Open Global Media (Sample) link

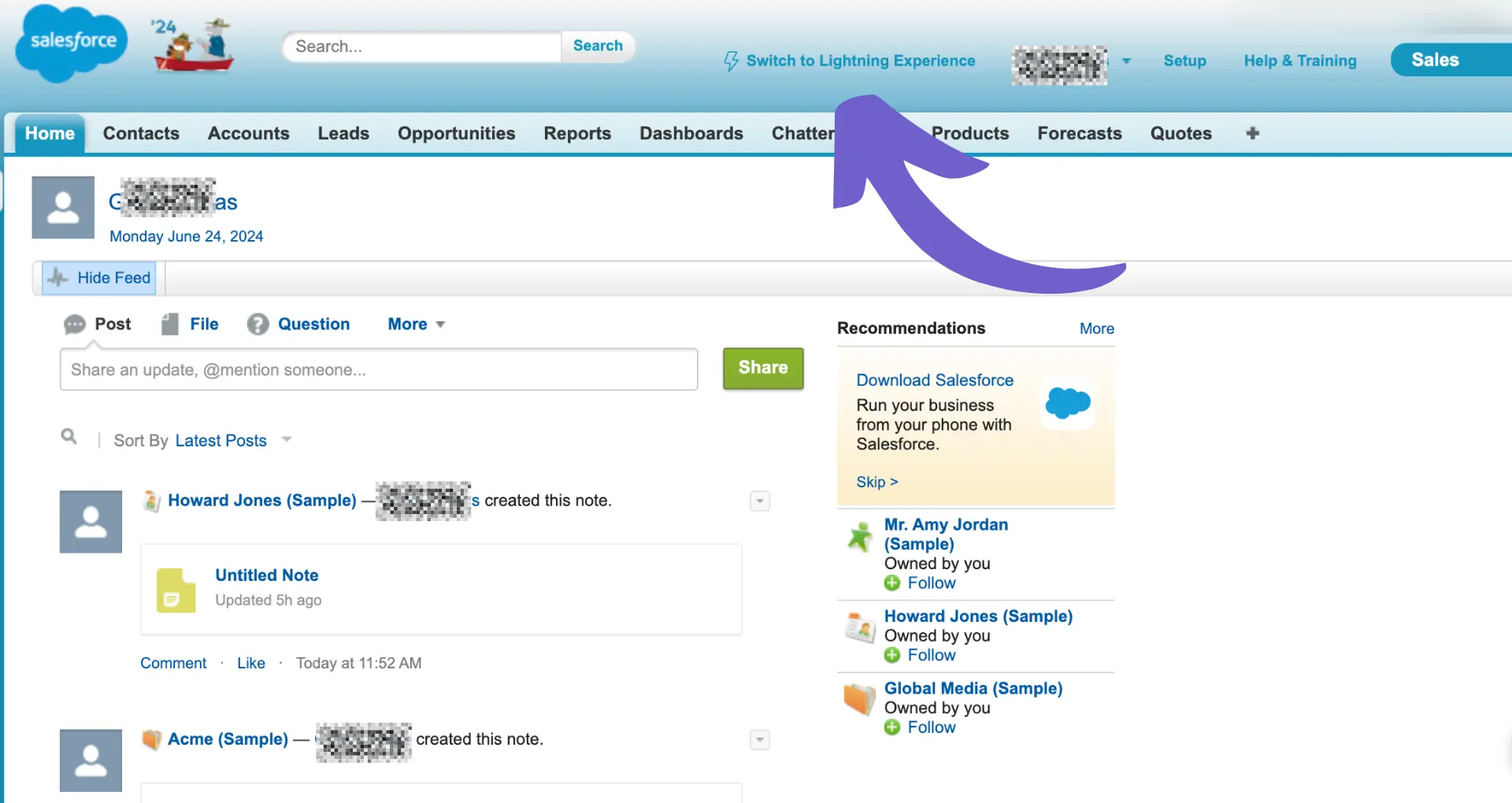(973, 688)
